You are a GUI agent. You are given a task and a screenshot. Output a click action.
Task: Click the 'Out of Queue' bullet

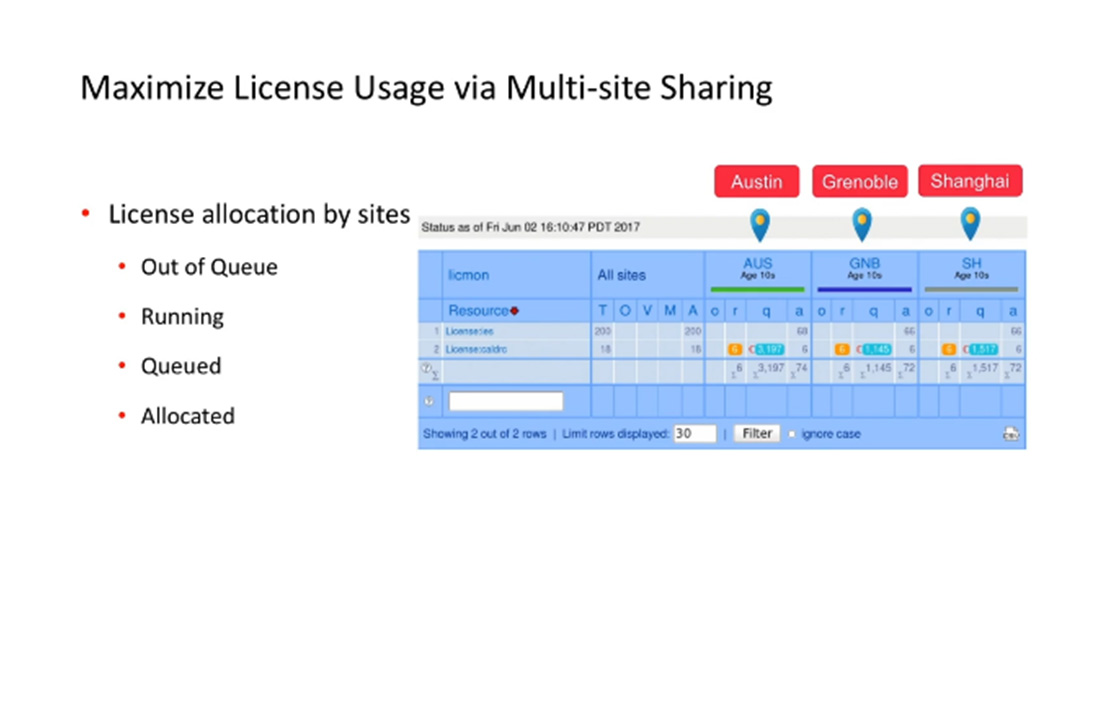tap(209, 267)
